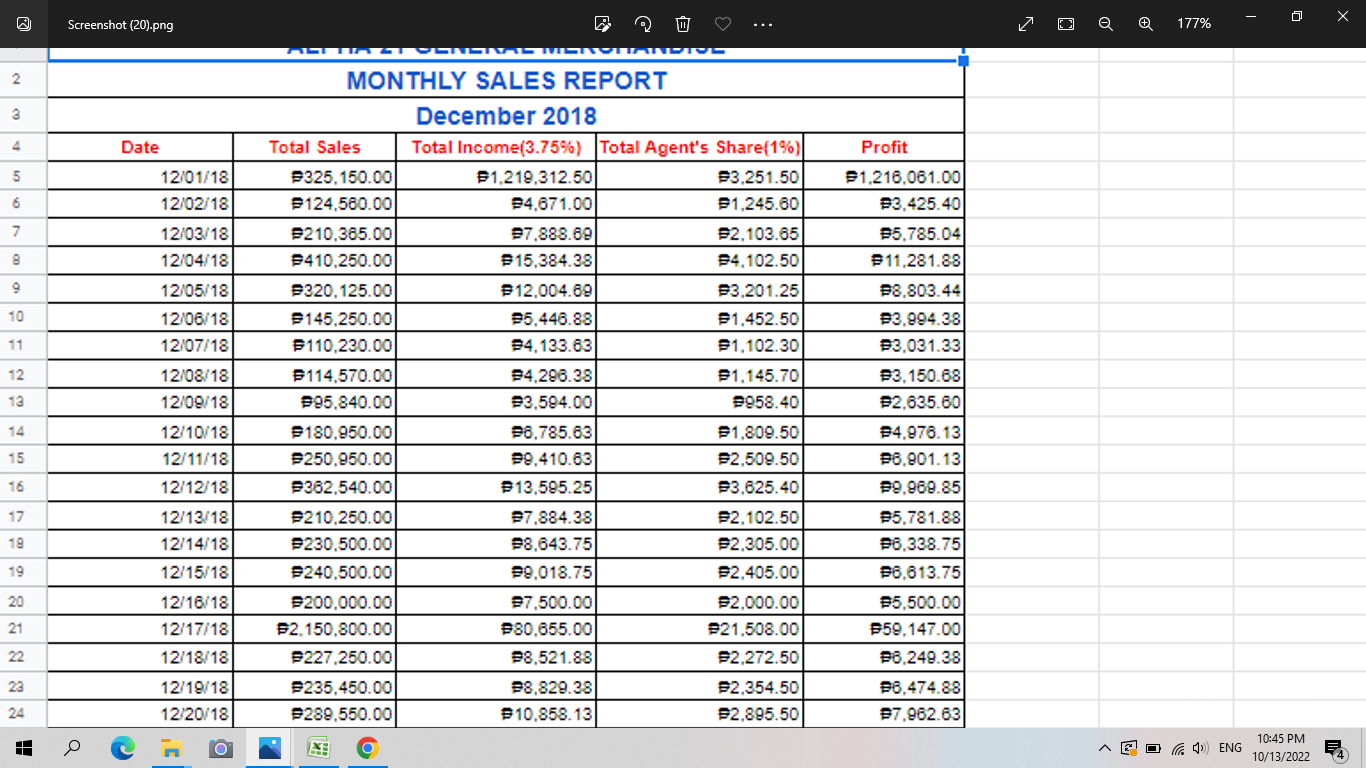This screenshot has height=768, width=1366.
Task: Click the December 2018 heading
Action: (506, 116)
